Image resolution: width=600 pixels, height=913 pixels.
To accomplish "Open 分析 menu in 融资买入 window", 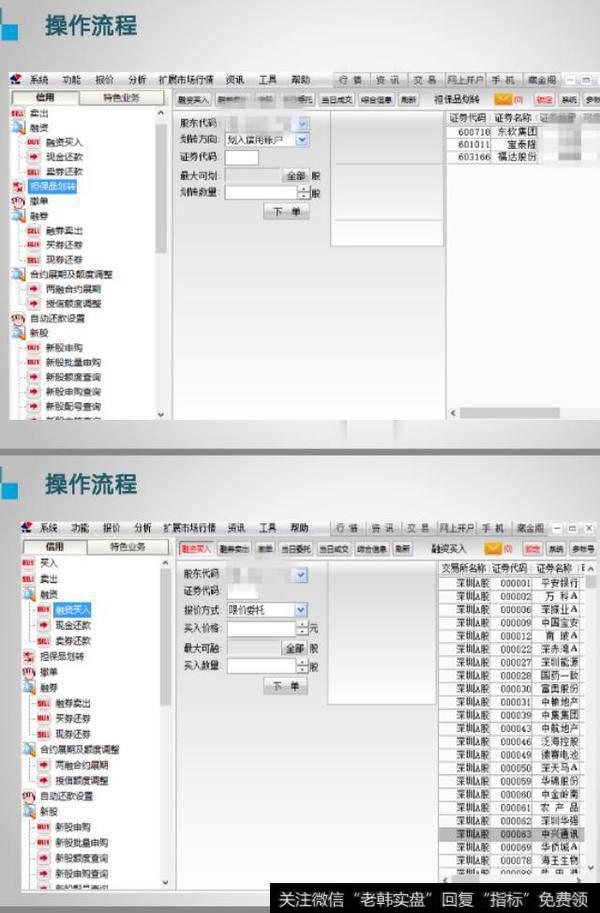I will 142,528.
